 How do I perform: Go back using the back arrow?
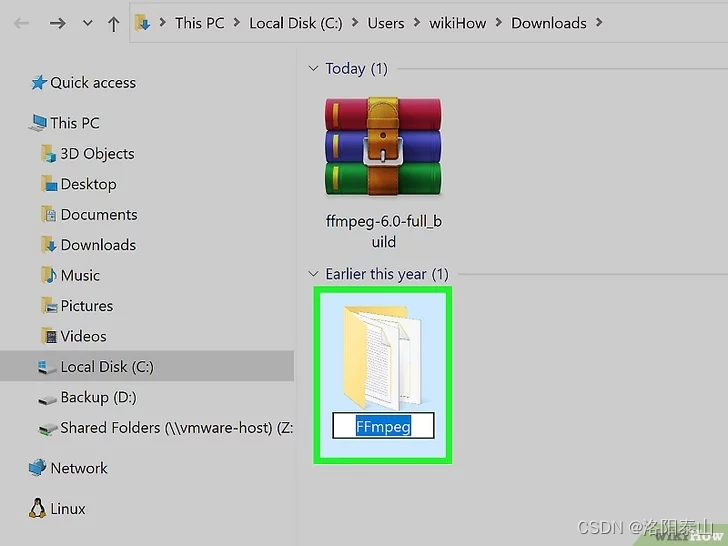[x=21, y=23]
